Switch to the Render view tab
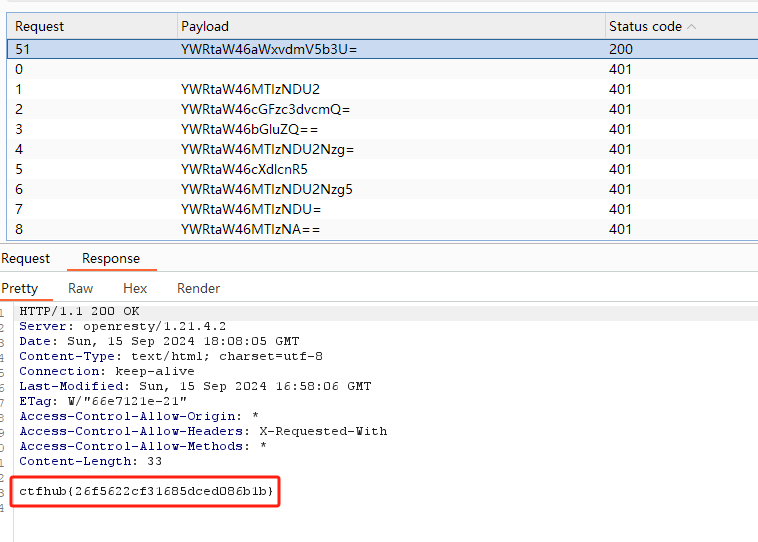 (x=198, y=288)
